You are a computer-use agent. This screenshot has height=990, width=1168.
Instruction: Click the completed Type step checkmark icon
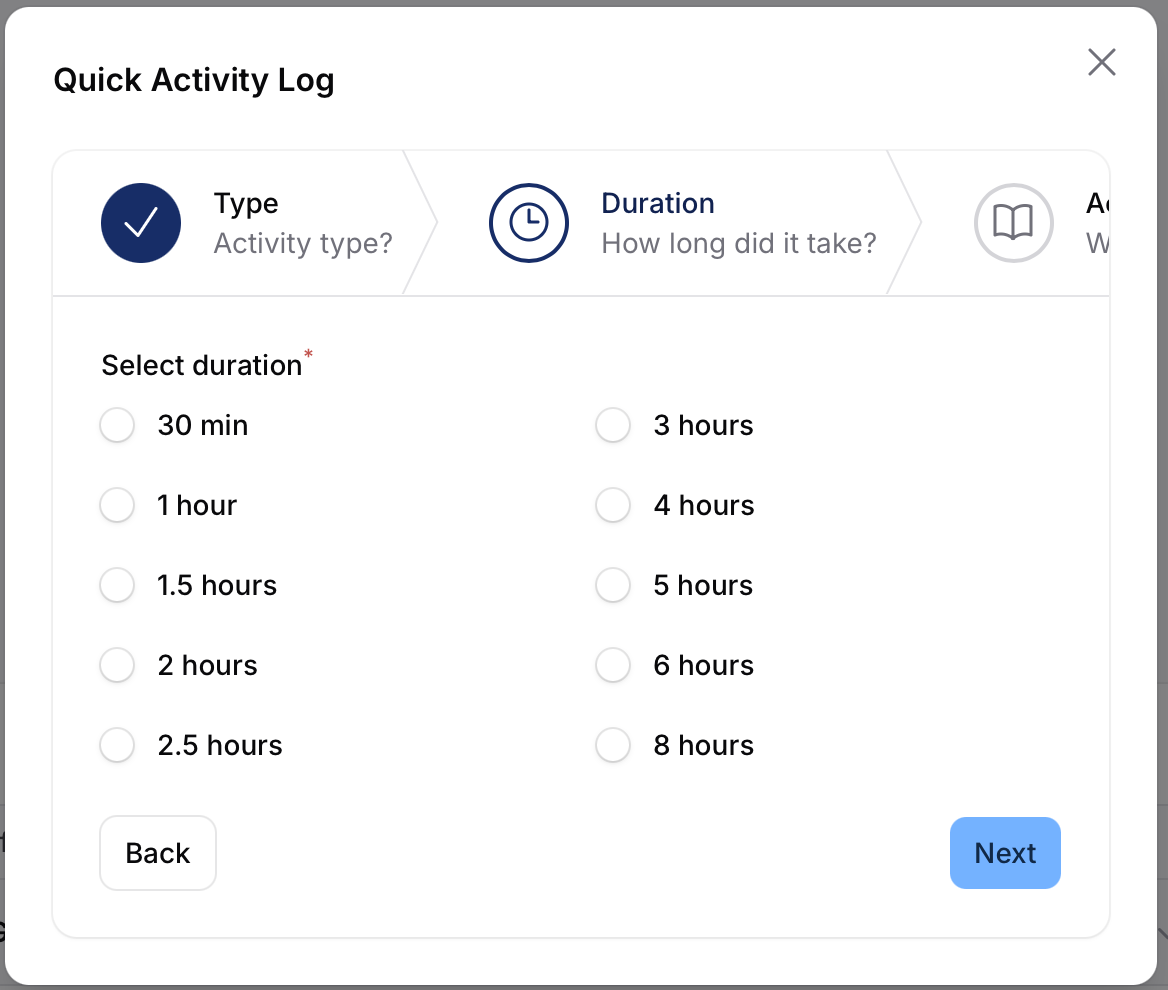point(141,223)
